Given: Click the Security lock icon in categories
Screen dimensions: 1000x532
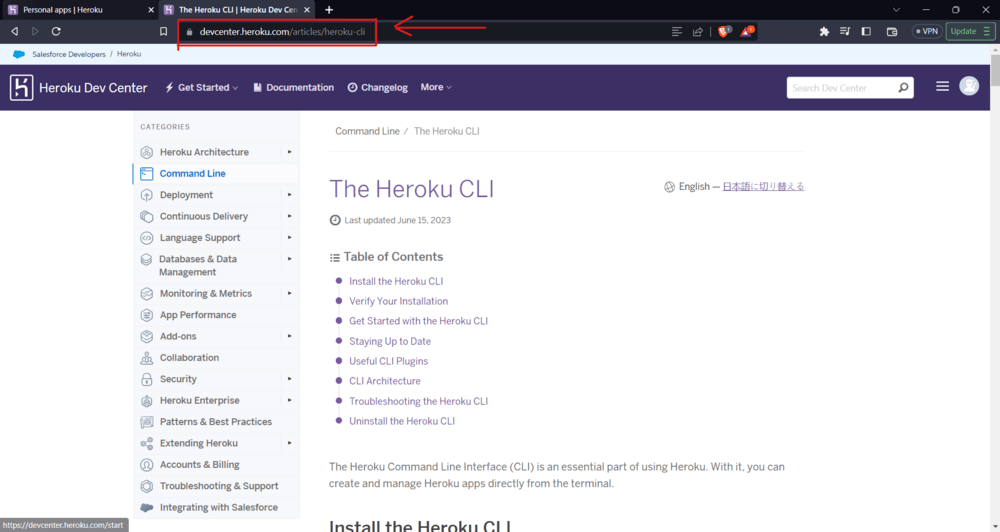Looking at the screenshot, I should click(x=147, y=379).
